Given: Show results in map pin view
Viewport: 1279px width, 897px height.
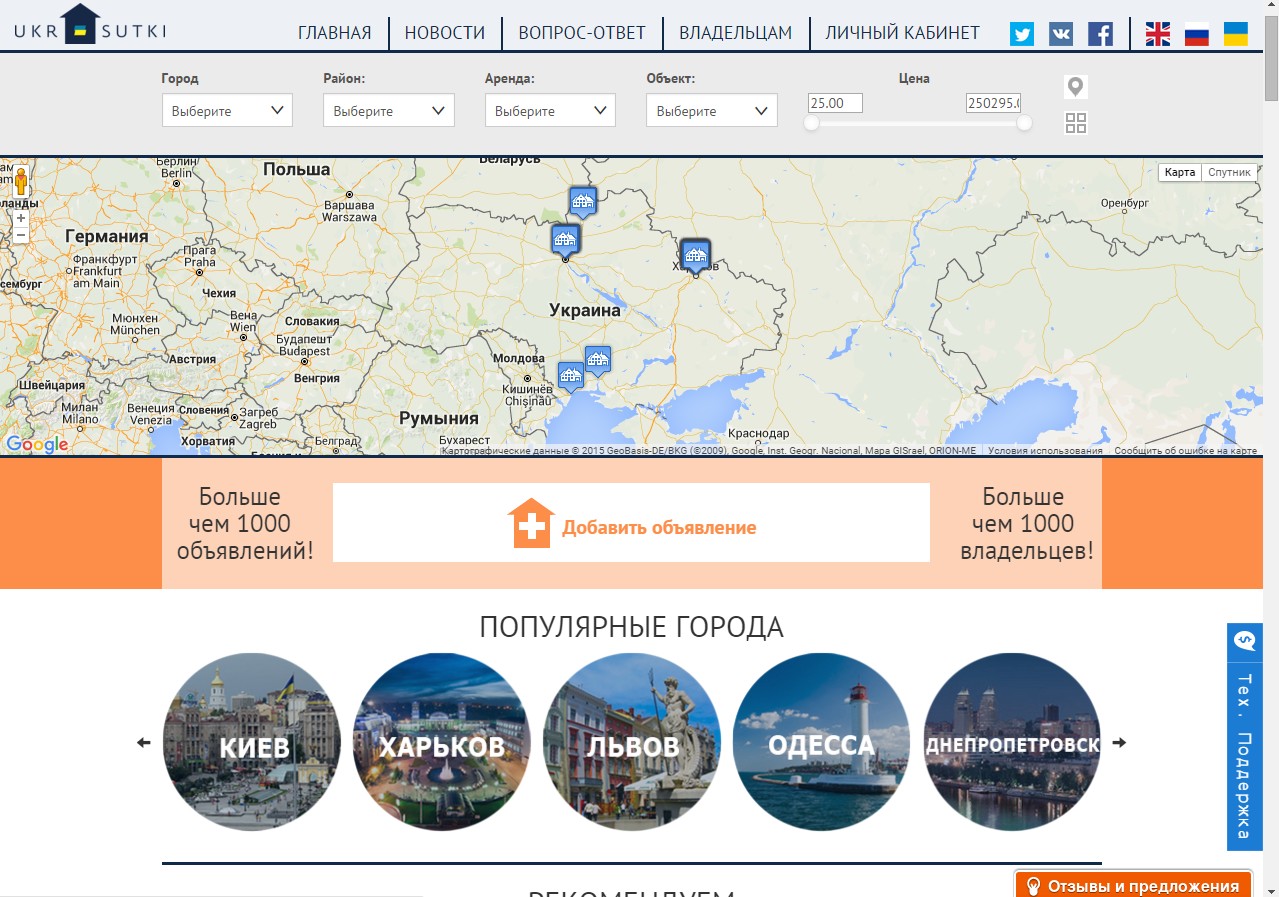Looking at the screenshot, I should (x=1075, y=87).
